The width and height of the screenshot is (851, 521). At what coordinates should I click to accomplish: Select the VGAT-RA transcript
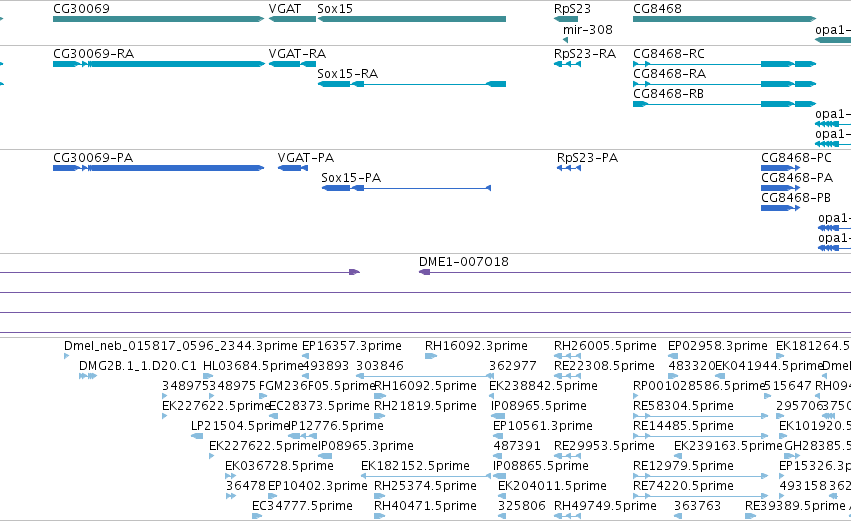(x=292, y=64)
